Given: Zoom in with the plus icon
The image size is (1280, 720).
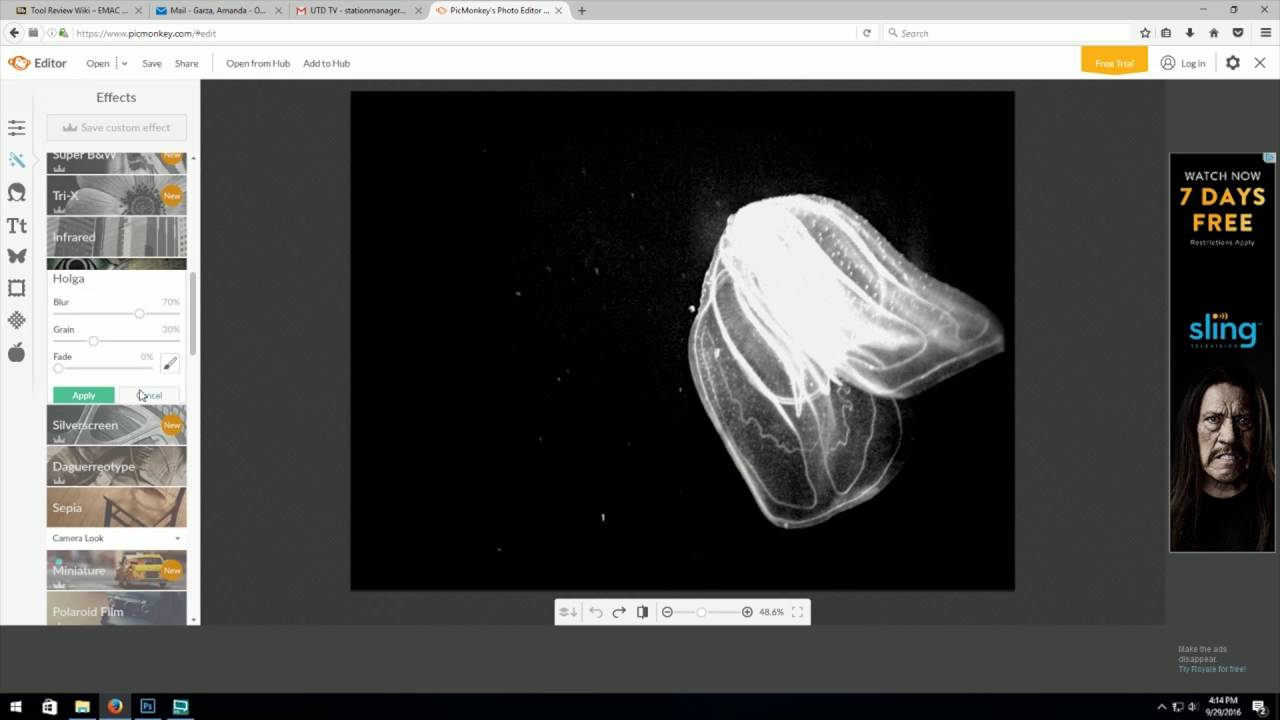Looking at the screenshot, I should click(x=747, y=612).
